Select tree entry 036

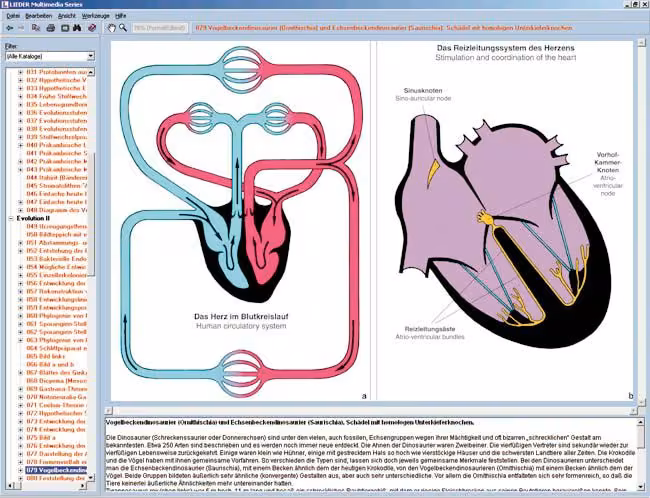tap(57, 113)
